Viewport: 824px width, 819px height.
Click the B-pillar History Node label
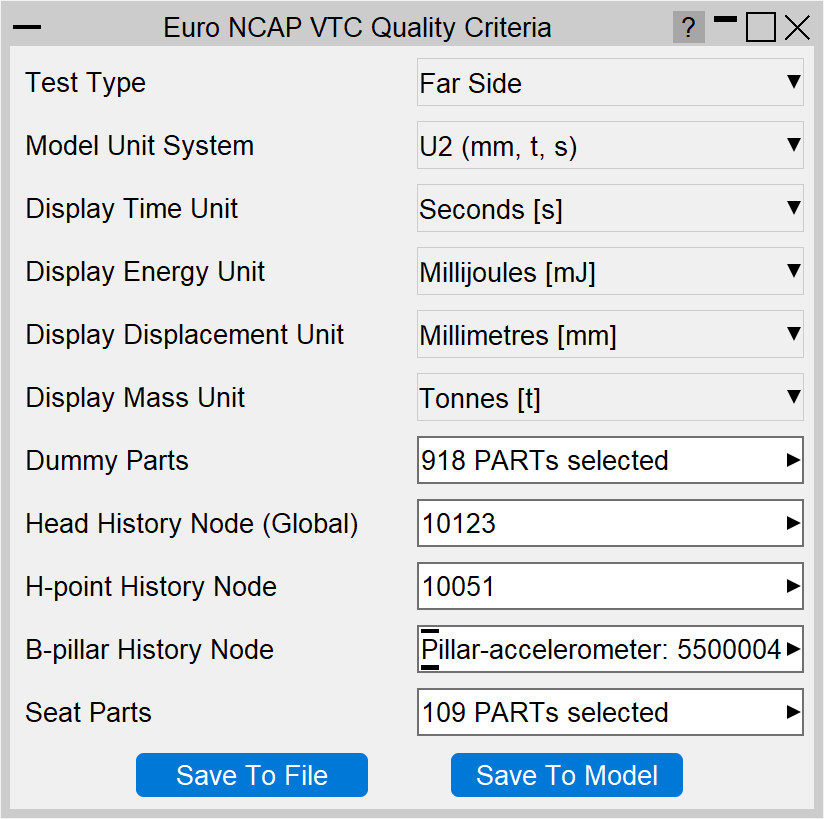(x=149, y=650)
